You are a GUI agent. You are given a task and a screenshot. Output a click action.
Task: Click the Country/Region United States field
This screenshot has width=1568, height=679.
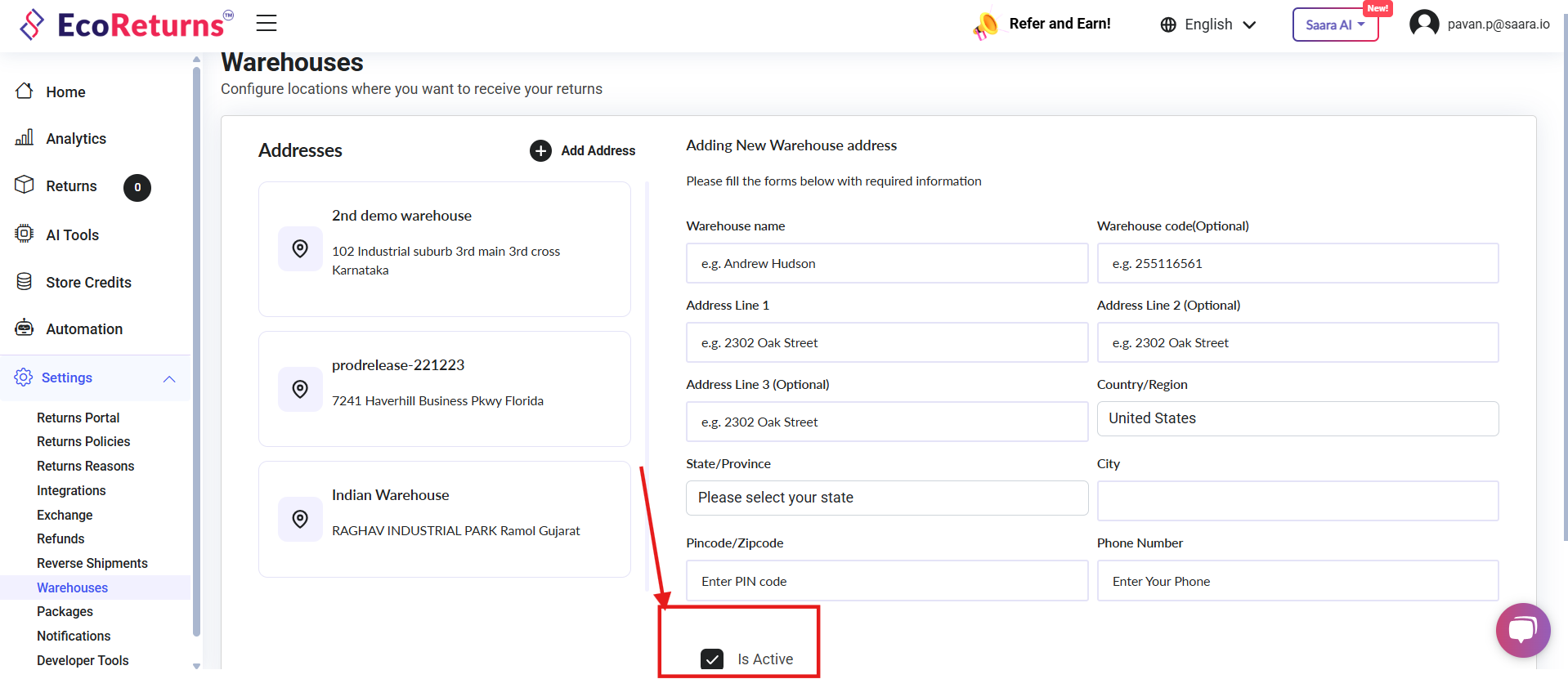(1297, 418)
